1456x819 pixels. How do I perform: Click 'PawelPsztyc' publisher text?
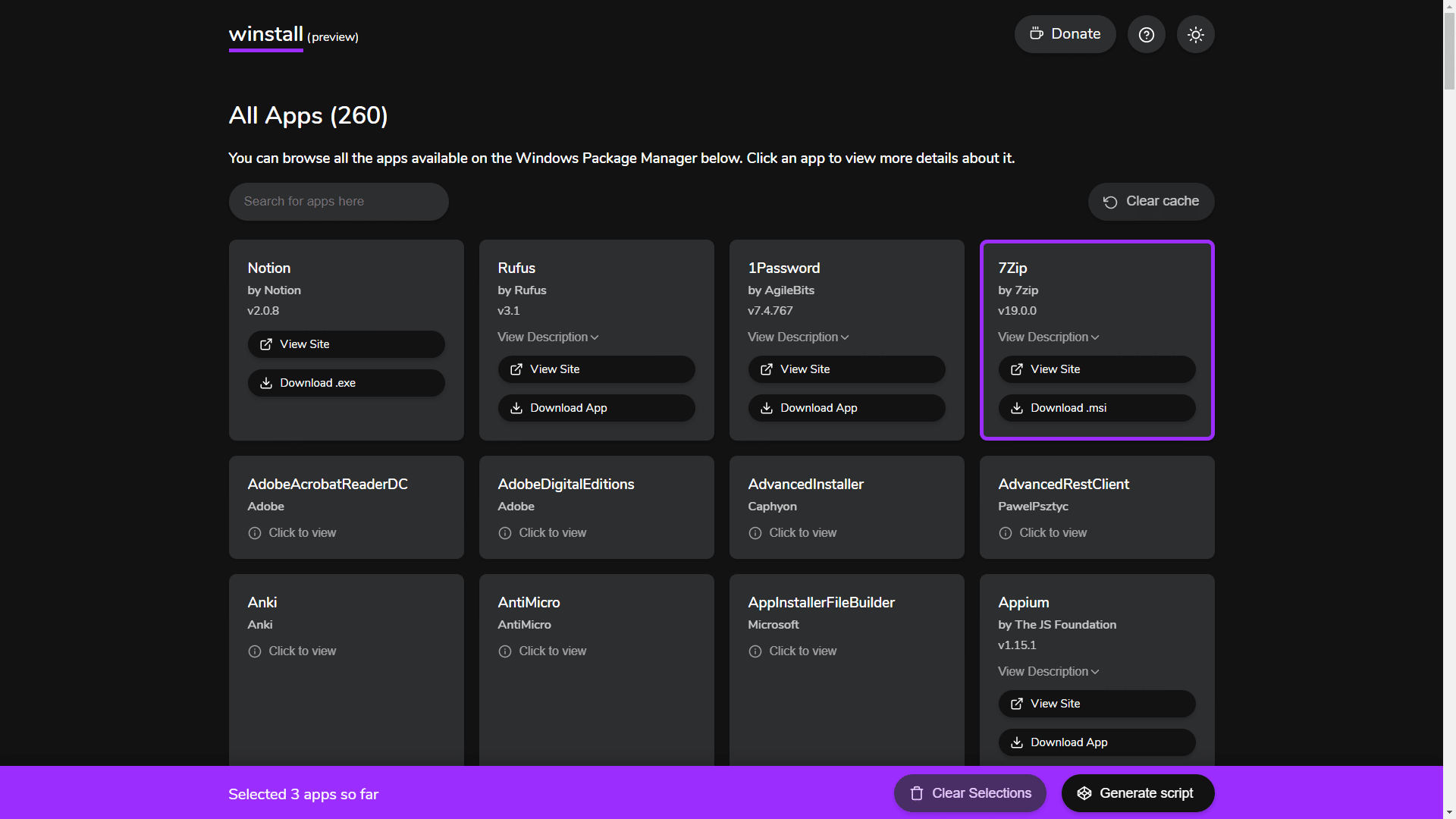click(1033, 507)
